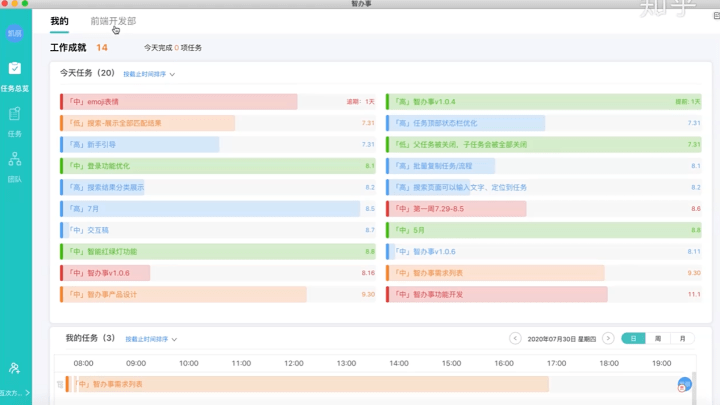Image resolution: width=720 pixels, height=405 pixels.
Task: Click the blue avatar in timeline row
Action: tap(684, 384)
